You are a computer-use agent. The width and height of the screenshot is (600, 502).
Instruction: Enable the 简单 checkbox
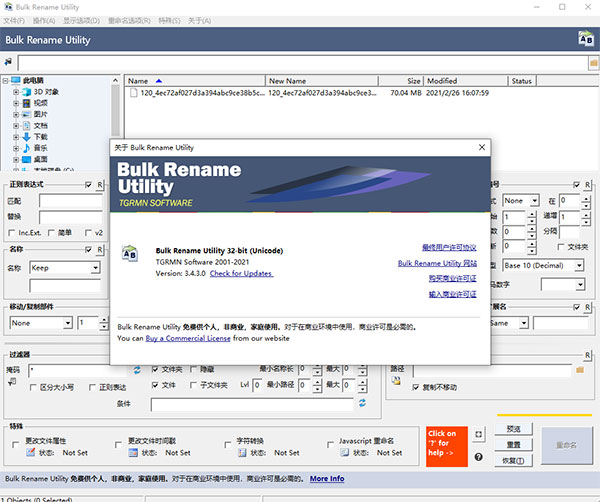(51, 233)
